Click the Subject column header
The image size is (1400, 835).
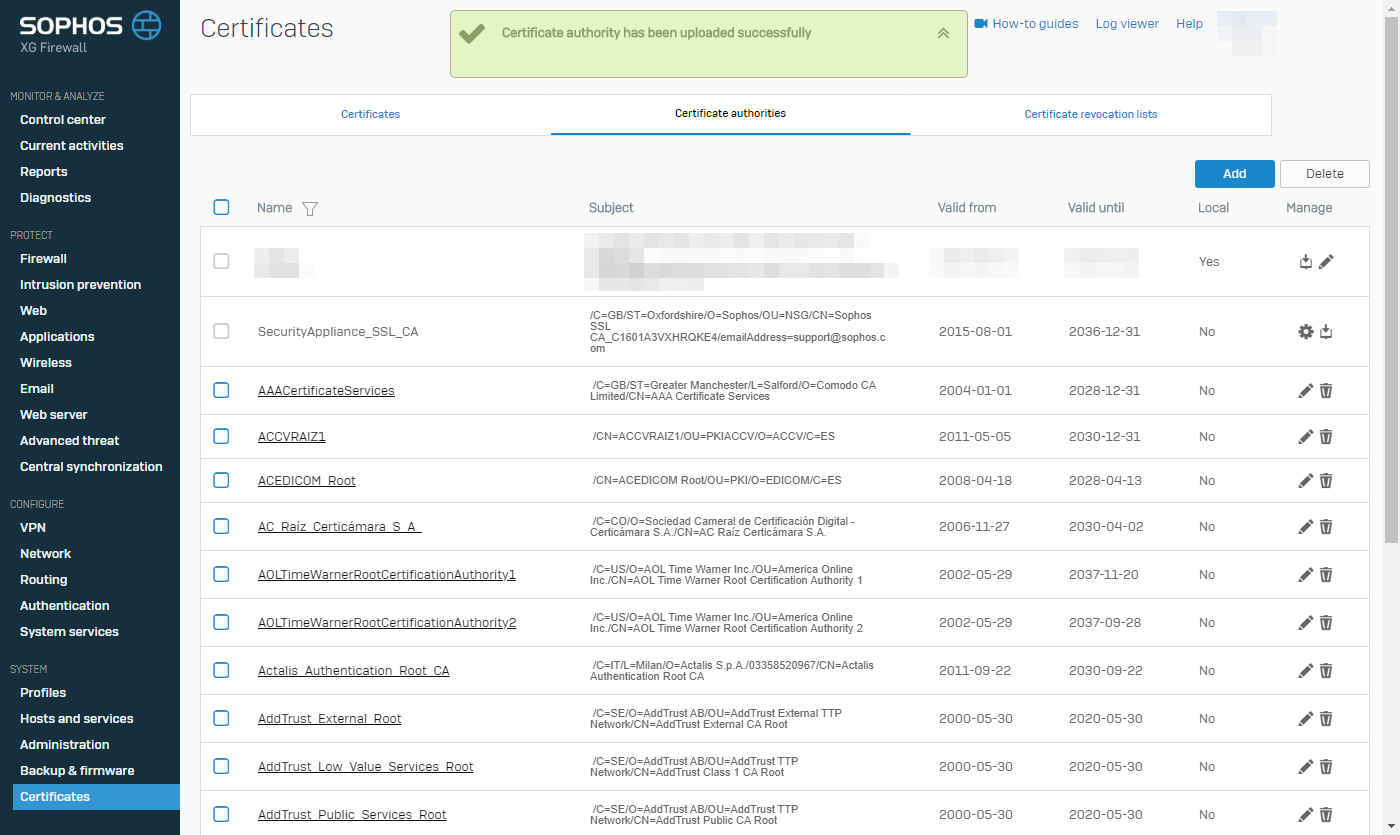coord(611,208)
